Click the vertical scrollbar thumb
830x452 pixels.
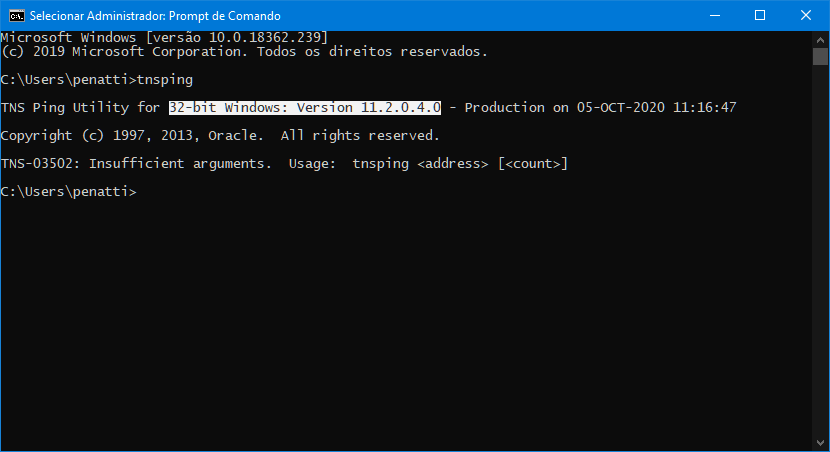coord(820,55)
